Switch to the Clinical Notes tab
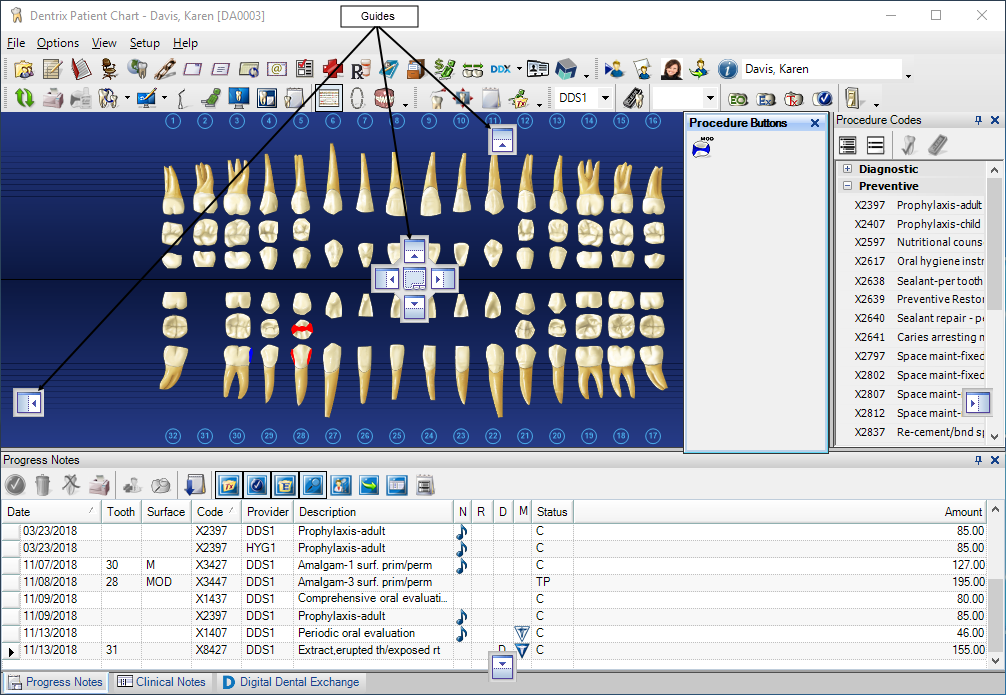The width and height of the screenshot is (1006, 695). pos(162,682)
